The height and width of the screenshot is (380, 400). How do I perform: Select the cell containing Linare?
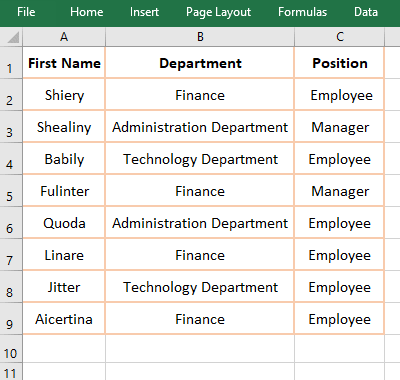click(x=64, y=255)
